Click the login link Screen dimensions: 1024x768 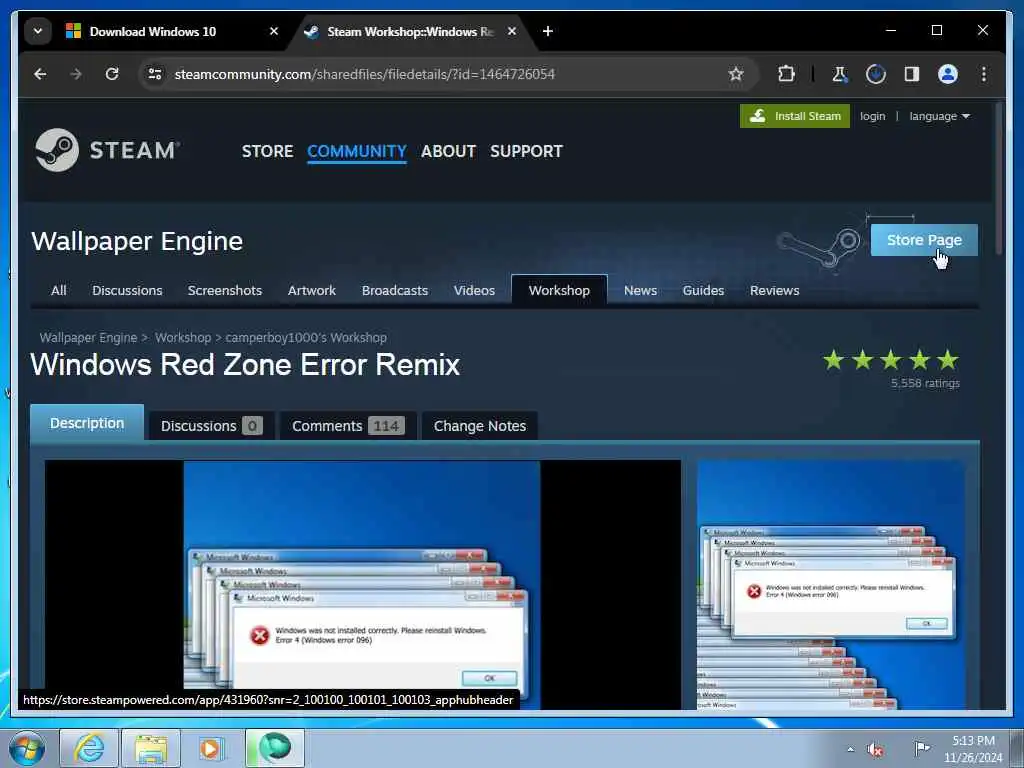pyautogui.click(x=872, y=116)
